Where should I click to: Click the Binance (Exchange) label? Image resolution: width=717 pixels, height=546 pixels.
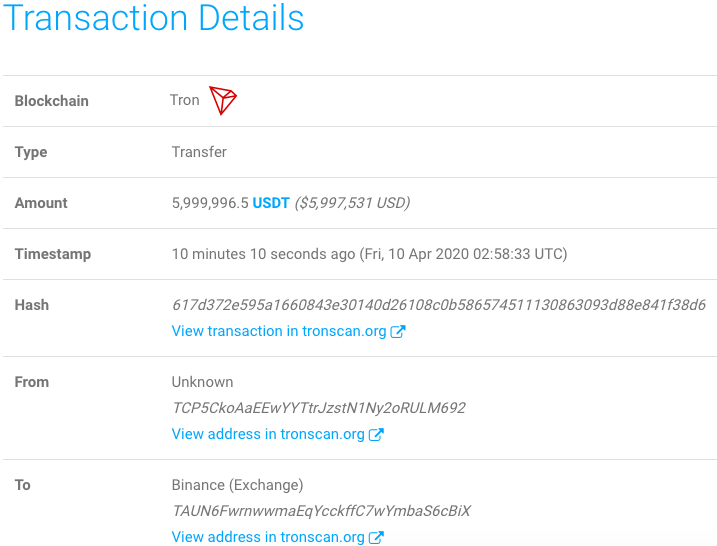click(237, 485)
